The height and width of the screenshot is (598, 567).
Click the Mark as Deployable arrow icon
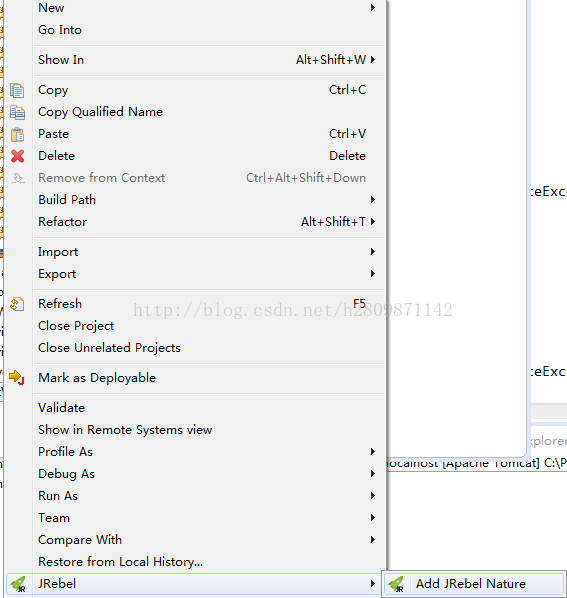17,378
